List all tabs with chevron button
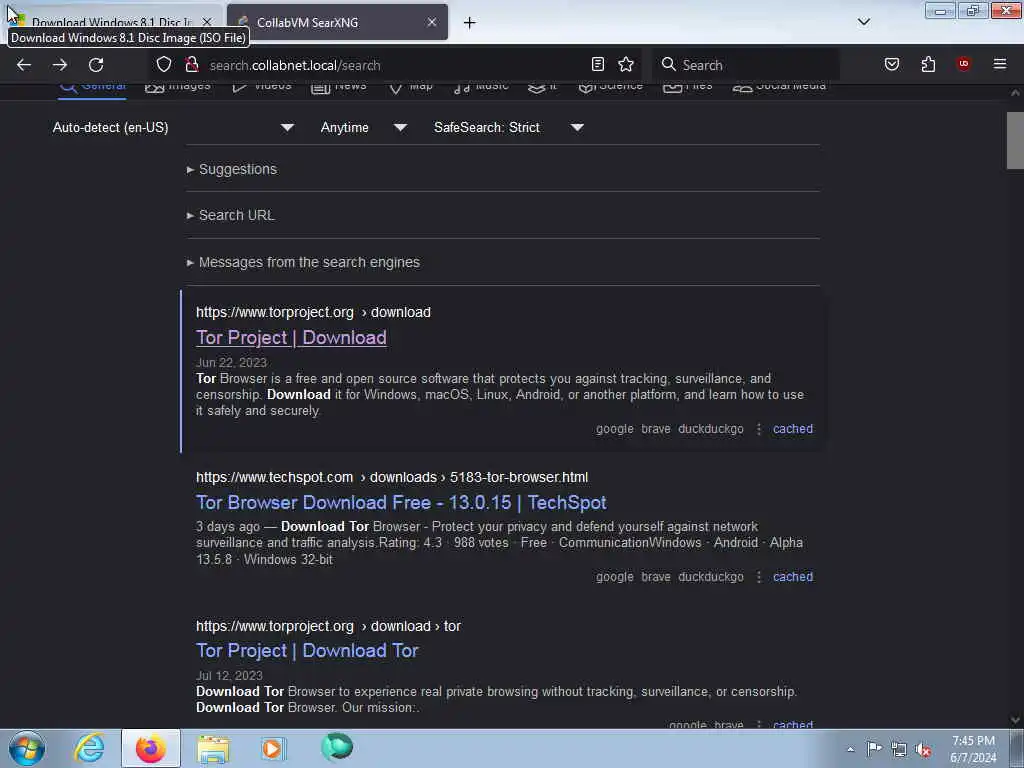The width and height of the screenshot is (1024, 768). [863, 22]
